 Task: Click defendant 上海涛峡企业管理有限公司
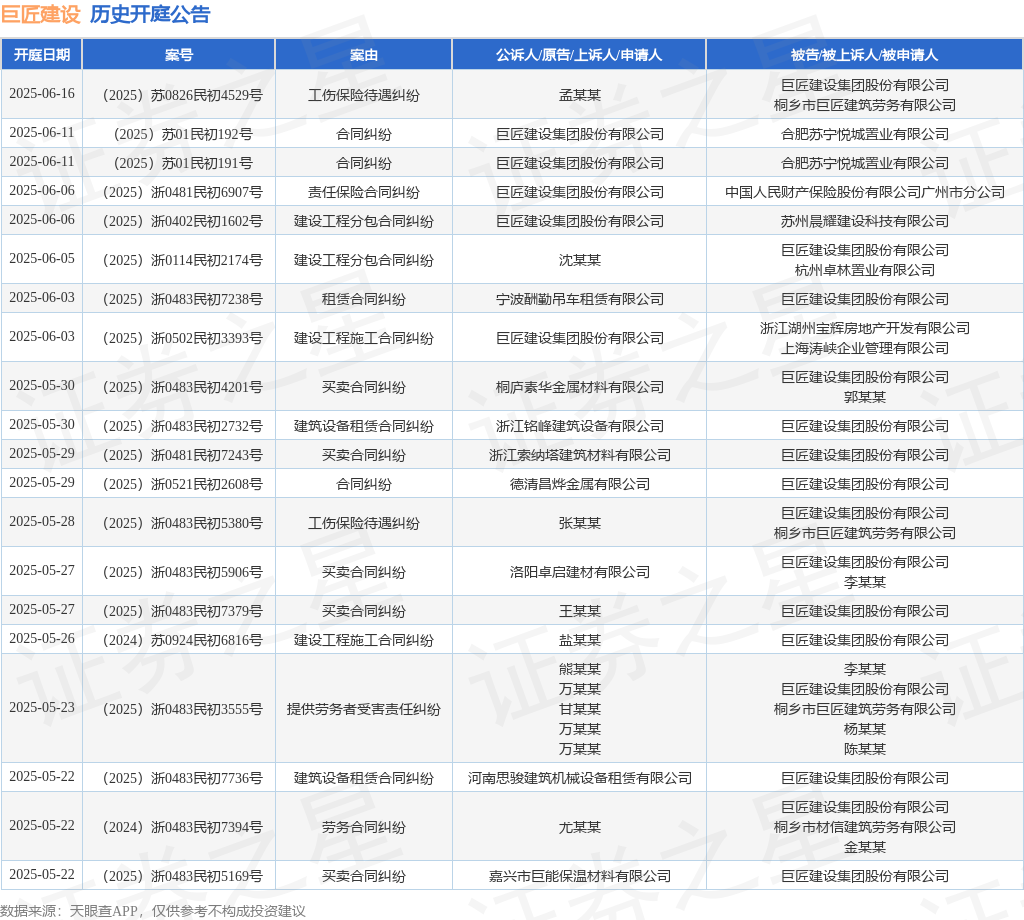pos(865,349)
